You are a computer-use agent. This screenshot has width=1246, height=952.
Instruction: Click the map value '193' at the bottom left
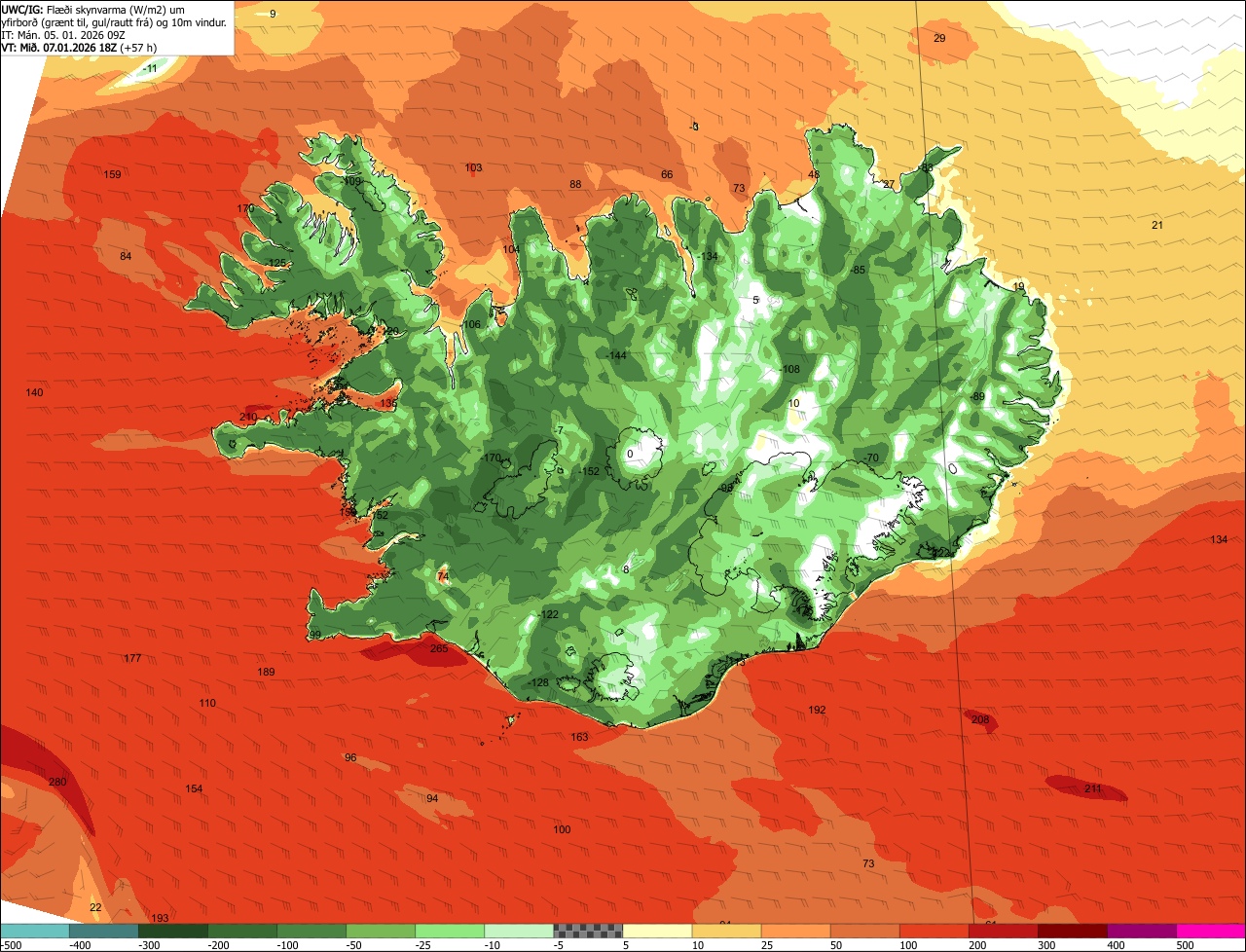tap(160, 919)
